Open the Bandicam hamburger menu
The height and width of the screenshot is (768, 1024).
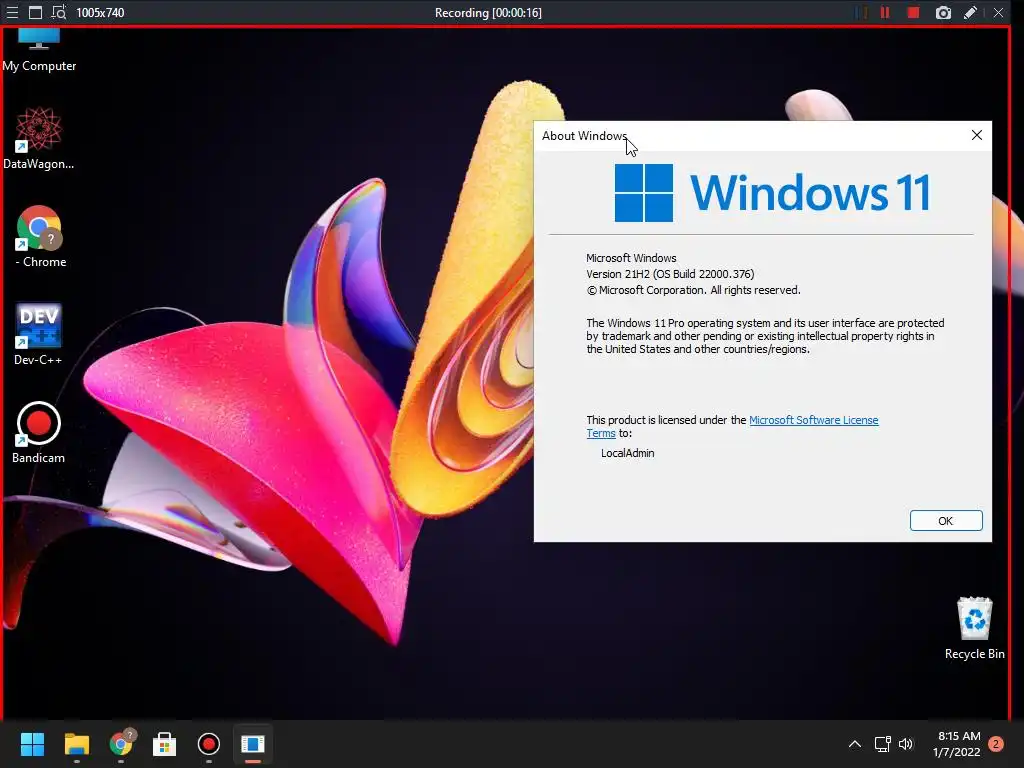[12, 12]
